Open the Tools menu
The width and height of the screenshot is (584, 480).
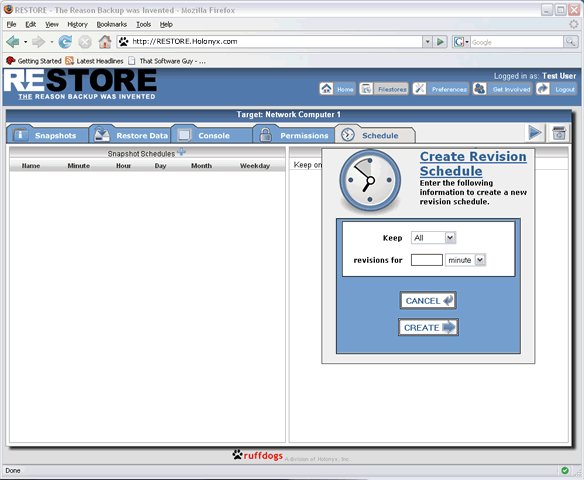click(x=143, y=24)
